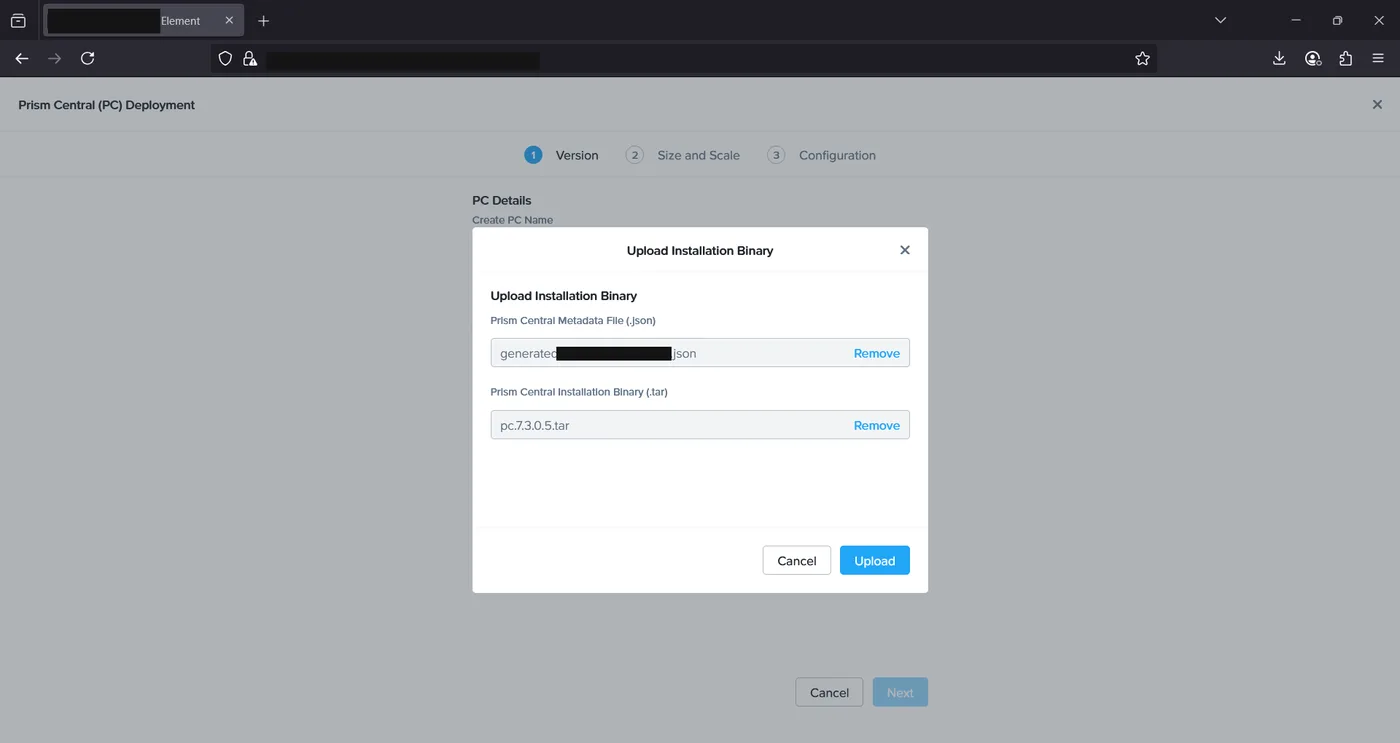This screenshot has height=743, width=1400.
Task: Click the metadata file input field
Action: pos(700,353)
